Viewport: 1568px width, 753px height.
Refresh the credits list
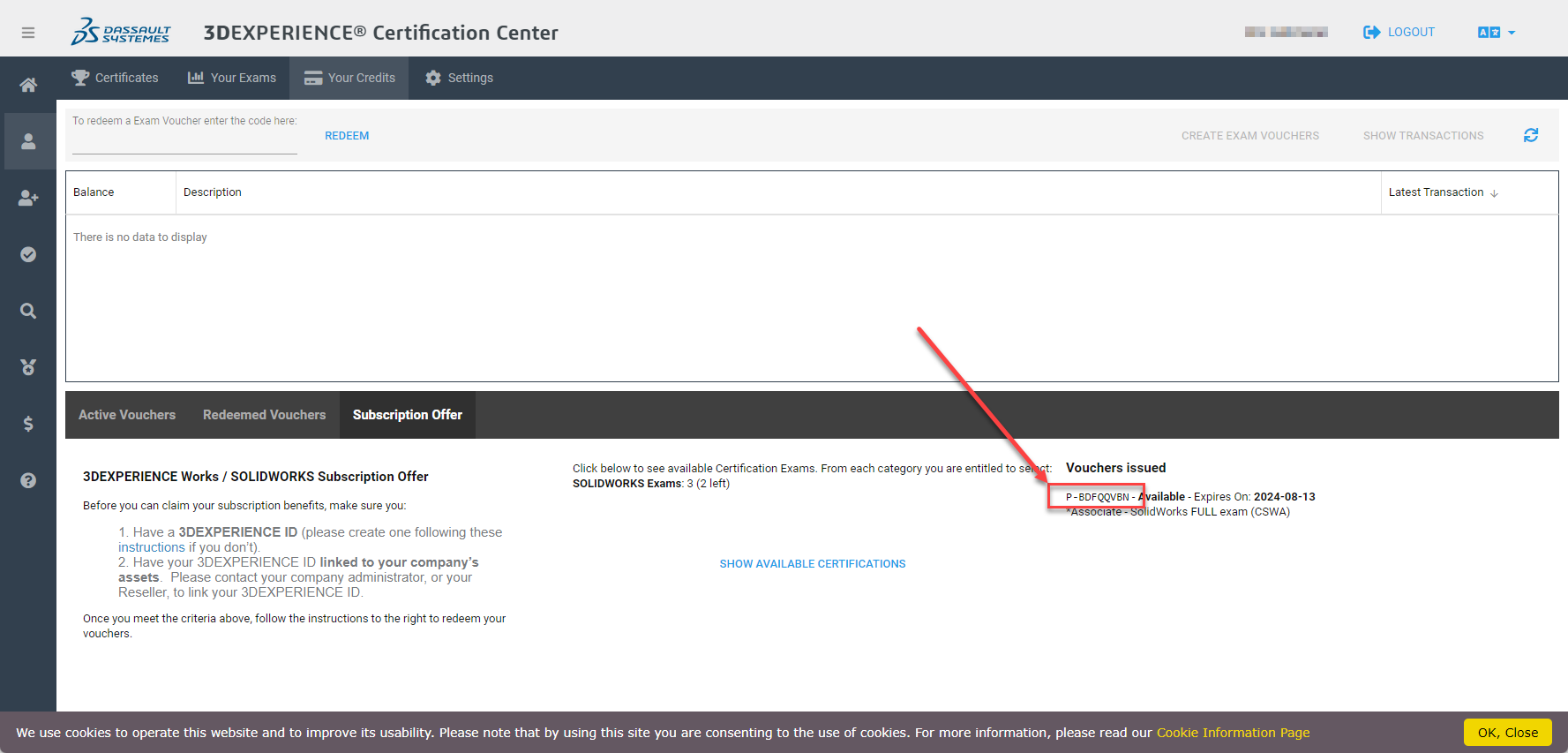click(x=1531, y=135)
